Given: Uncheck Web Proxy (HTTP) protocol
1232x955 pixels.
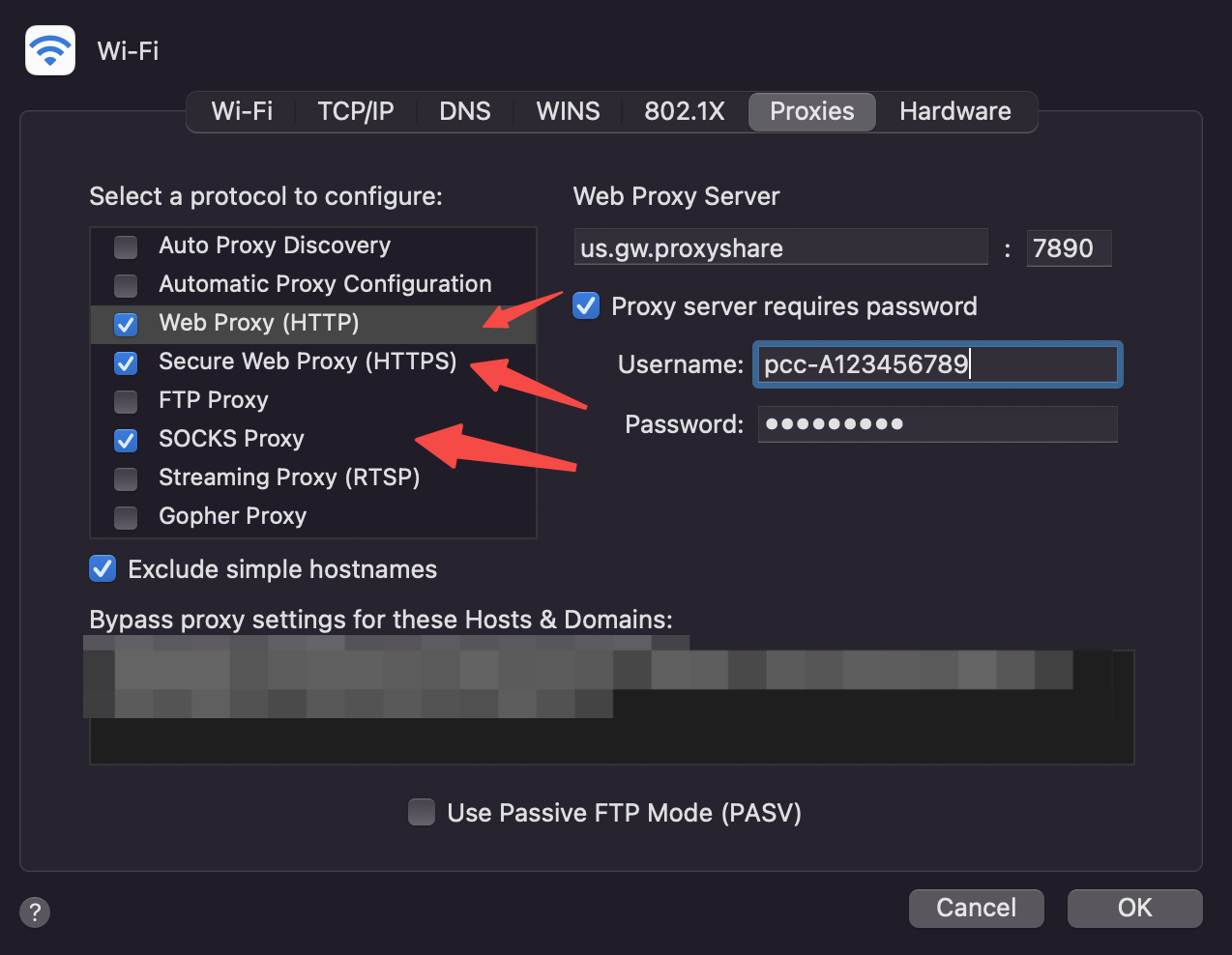Looking at the screenshot, I should [x=126, y=324].
